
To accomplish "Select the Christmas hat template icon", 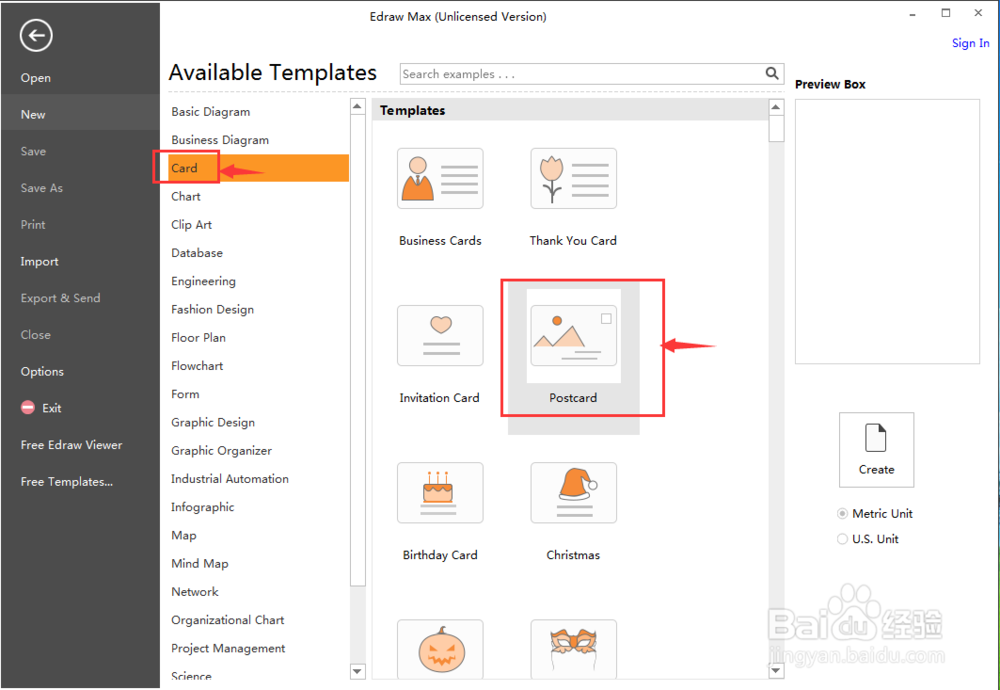I will (x=573, y=493).
